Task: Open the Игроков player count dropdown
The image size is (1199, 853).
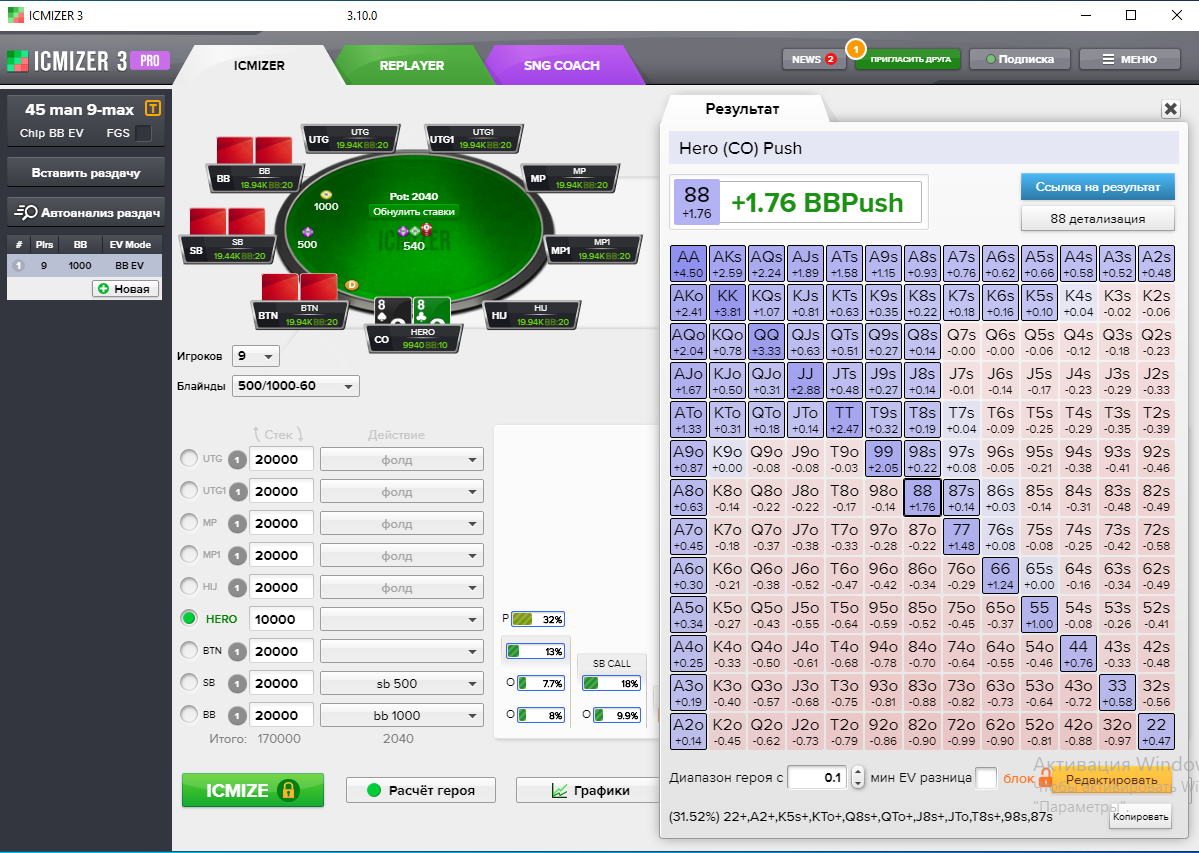Action: click(256, 356)
